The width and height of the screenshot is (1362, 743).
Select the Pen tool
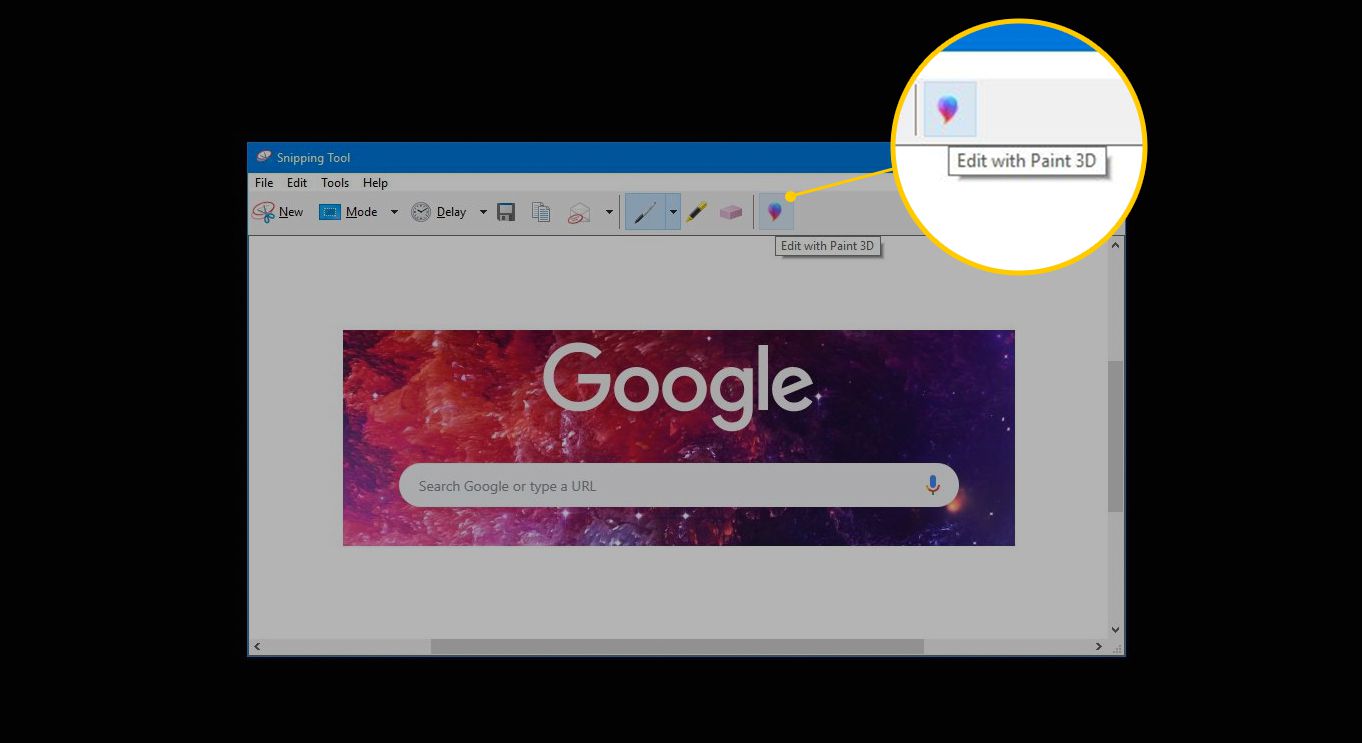click(x=645, y=212)
